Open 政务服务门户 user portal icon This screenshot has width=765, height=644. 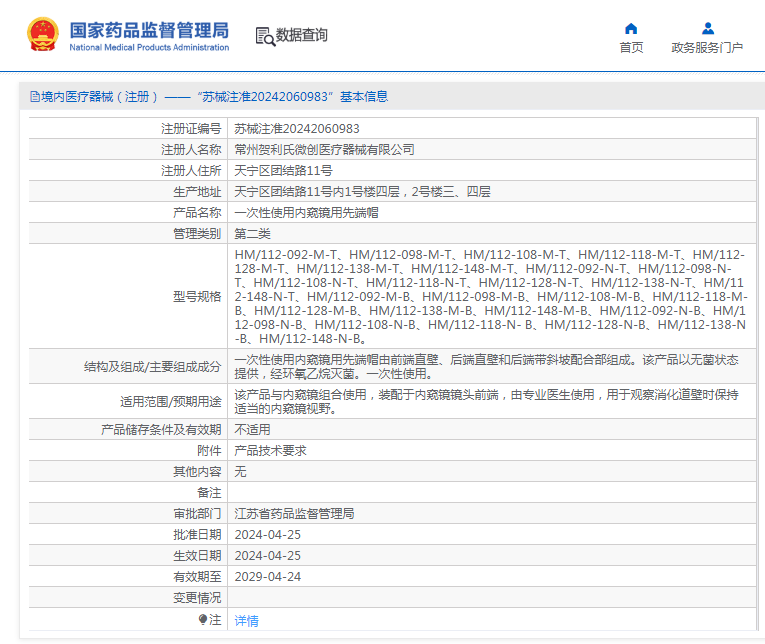pyautogui.click(x=708, y=29)
